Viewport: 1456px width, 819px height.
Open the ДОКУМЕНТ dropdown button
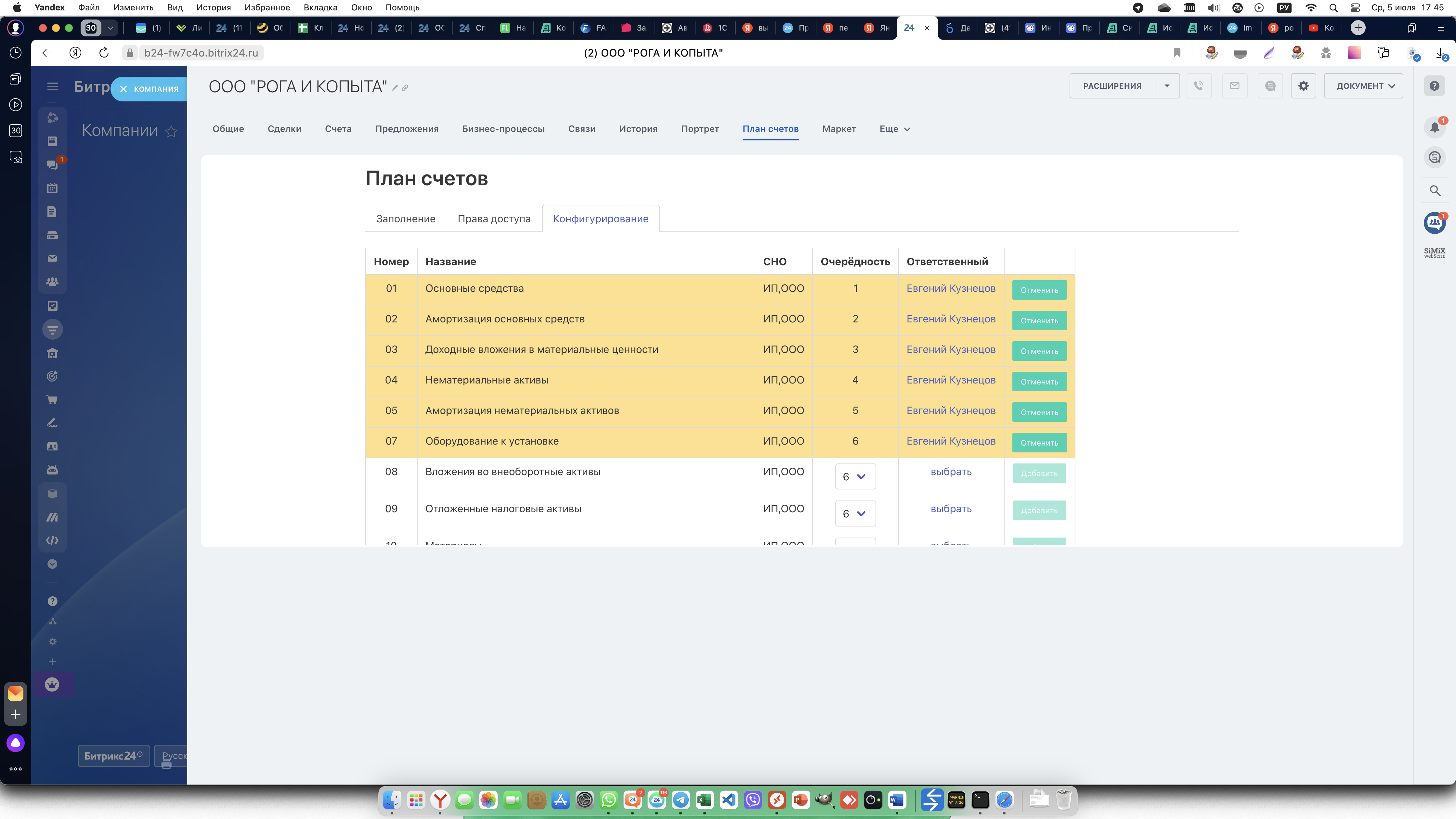pyautogui.click(x=1363, y=86)
